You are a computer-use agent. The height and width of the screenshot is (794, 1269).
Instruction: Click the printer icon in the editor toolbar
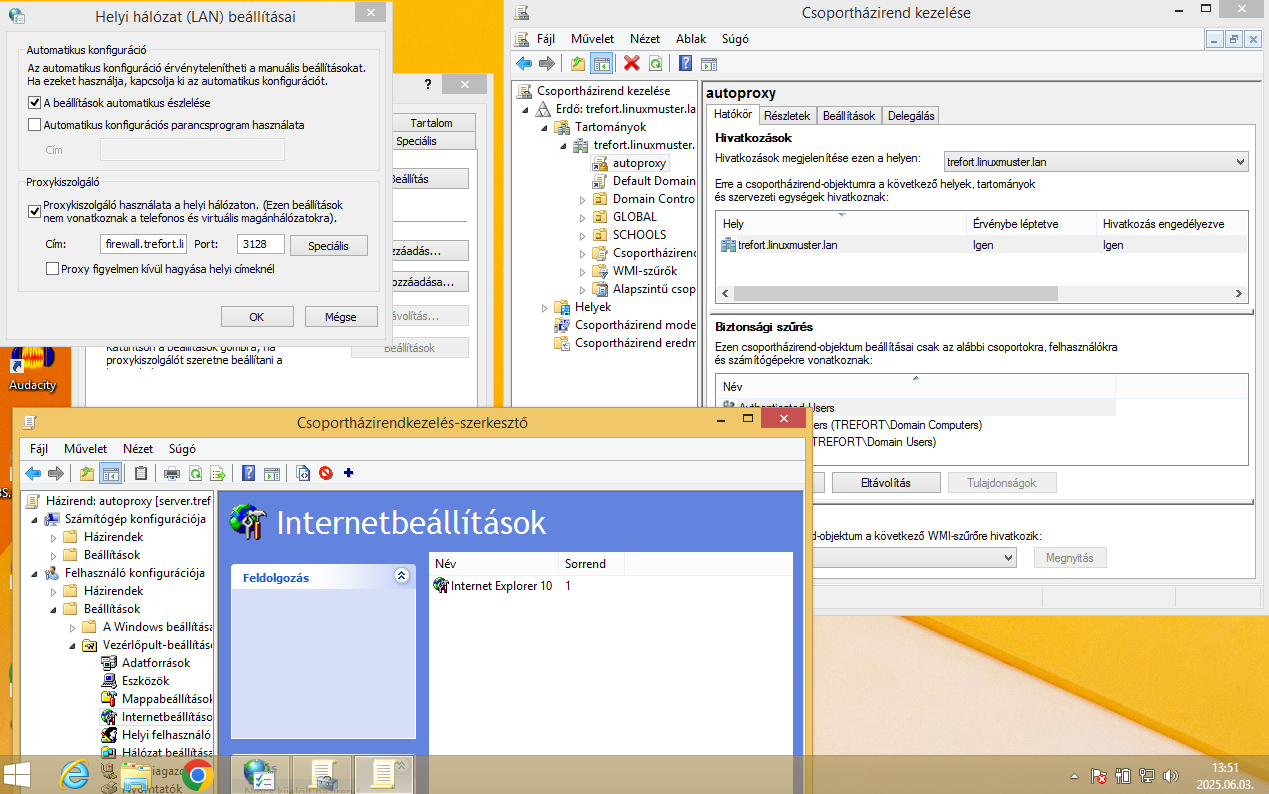(x=172, y=473)
